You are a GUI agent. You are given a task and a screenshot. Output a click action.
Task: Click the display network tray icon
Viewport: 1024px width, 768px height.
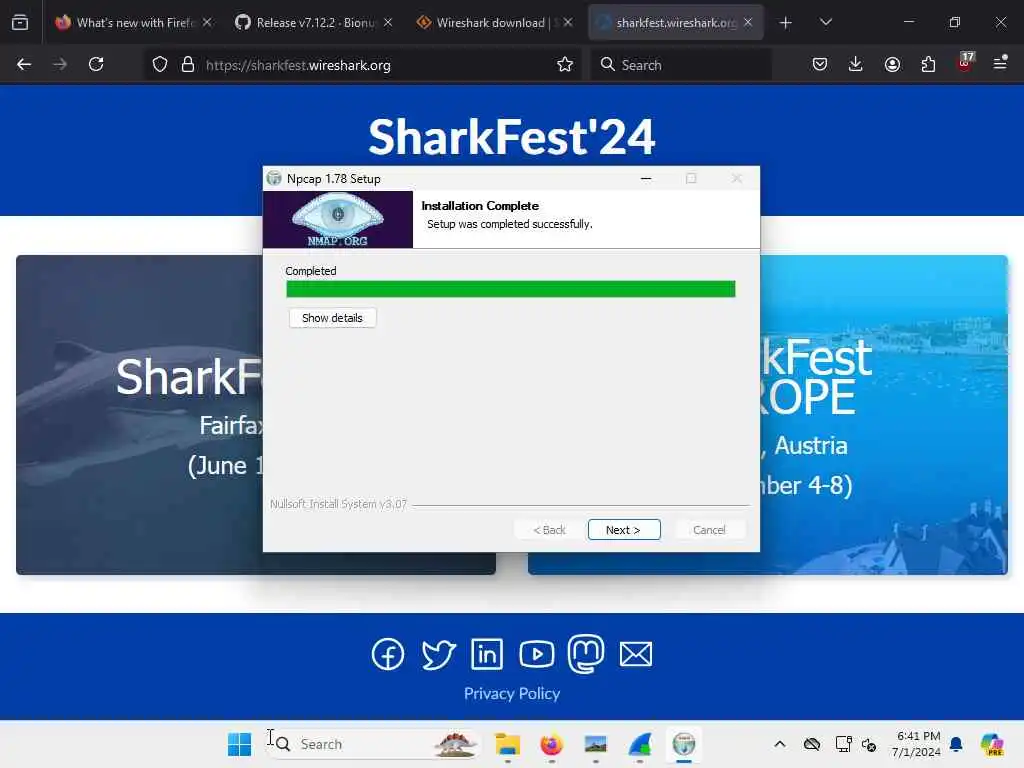click(x=843, y=744)
